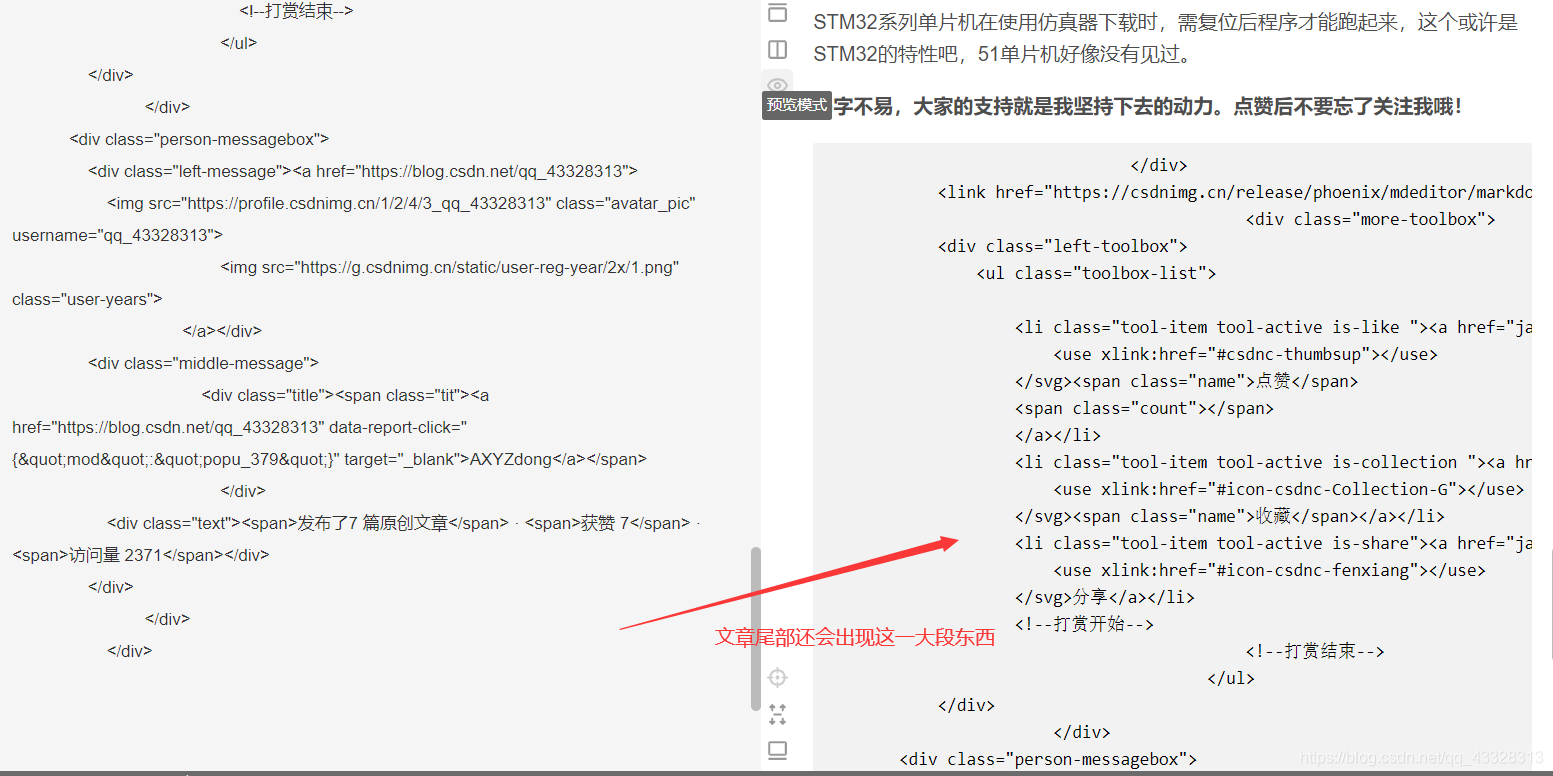Click the 分享 closing svg line
This screenshot has width=1553, height=776.
click(x=1104, y=597)
